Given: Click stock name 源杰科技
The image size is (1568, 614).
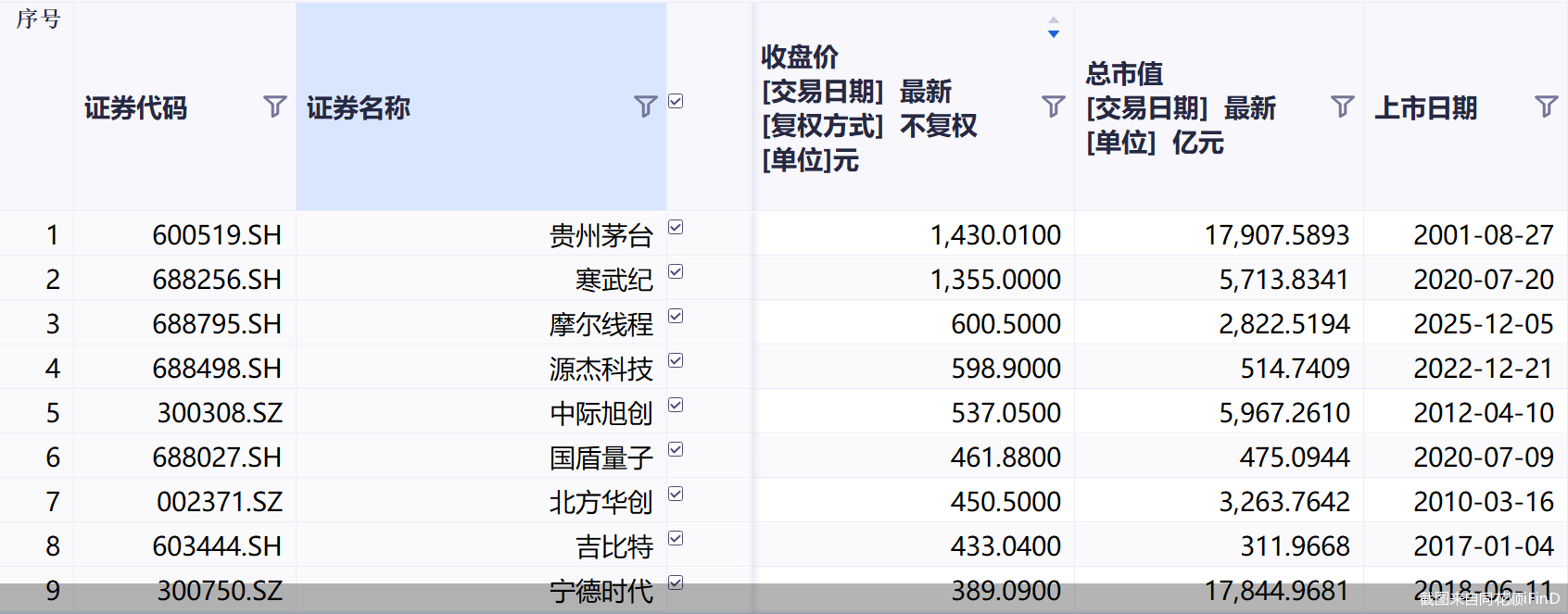Looking at the screenshot, I should click(x=601, y=369).
